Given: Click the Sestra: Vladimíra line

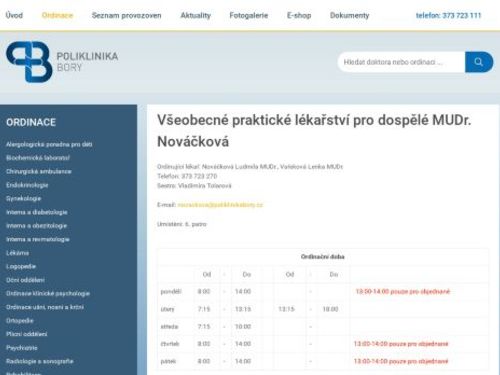Looking at the screenshot, I should [194, 186].
